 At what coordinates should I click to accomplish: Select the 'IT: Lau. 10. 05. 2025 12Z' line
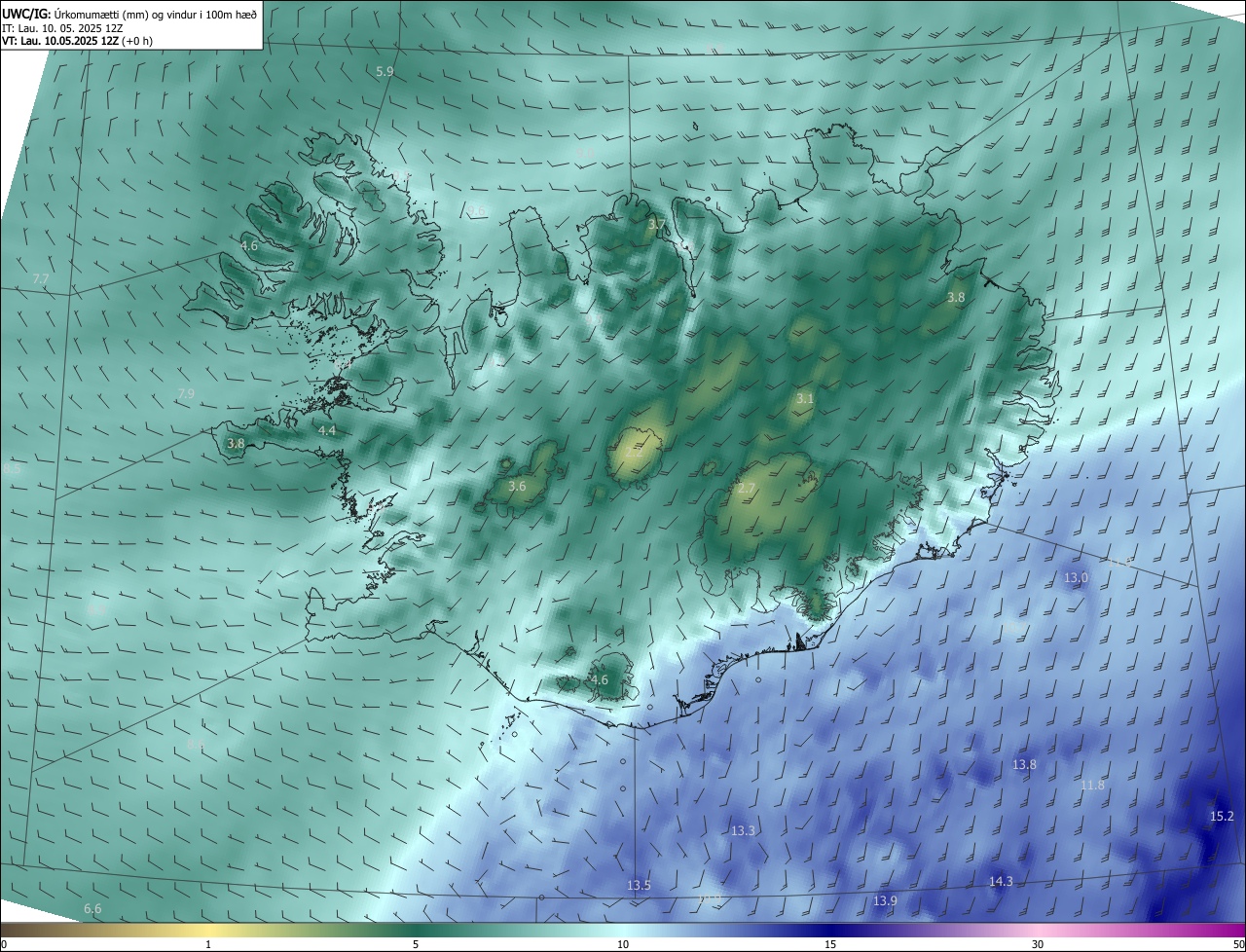click(61, 27)
